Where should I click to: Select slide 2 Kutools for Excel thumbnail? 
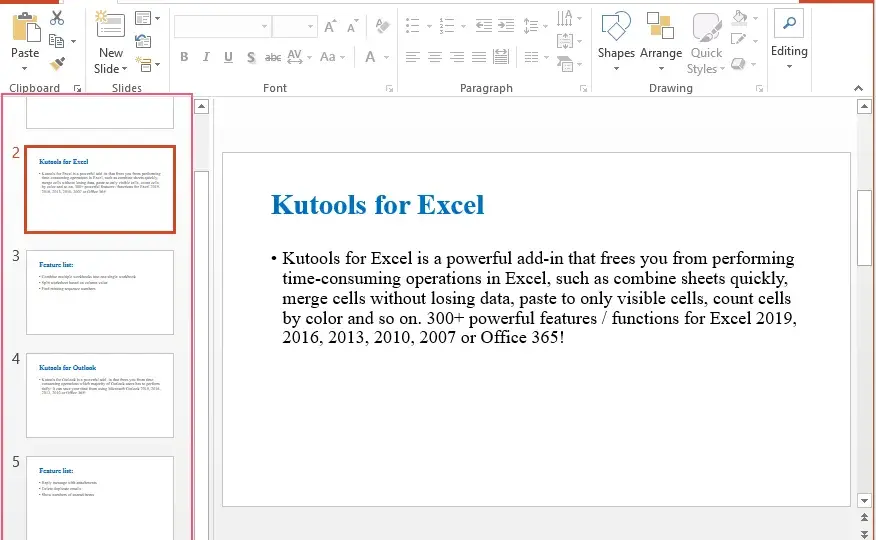(x=100, y=189)
